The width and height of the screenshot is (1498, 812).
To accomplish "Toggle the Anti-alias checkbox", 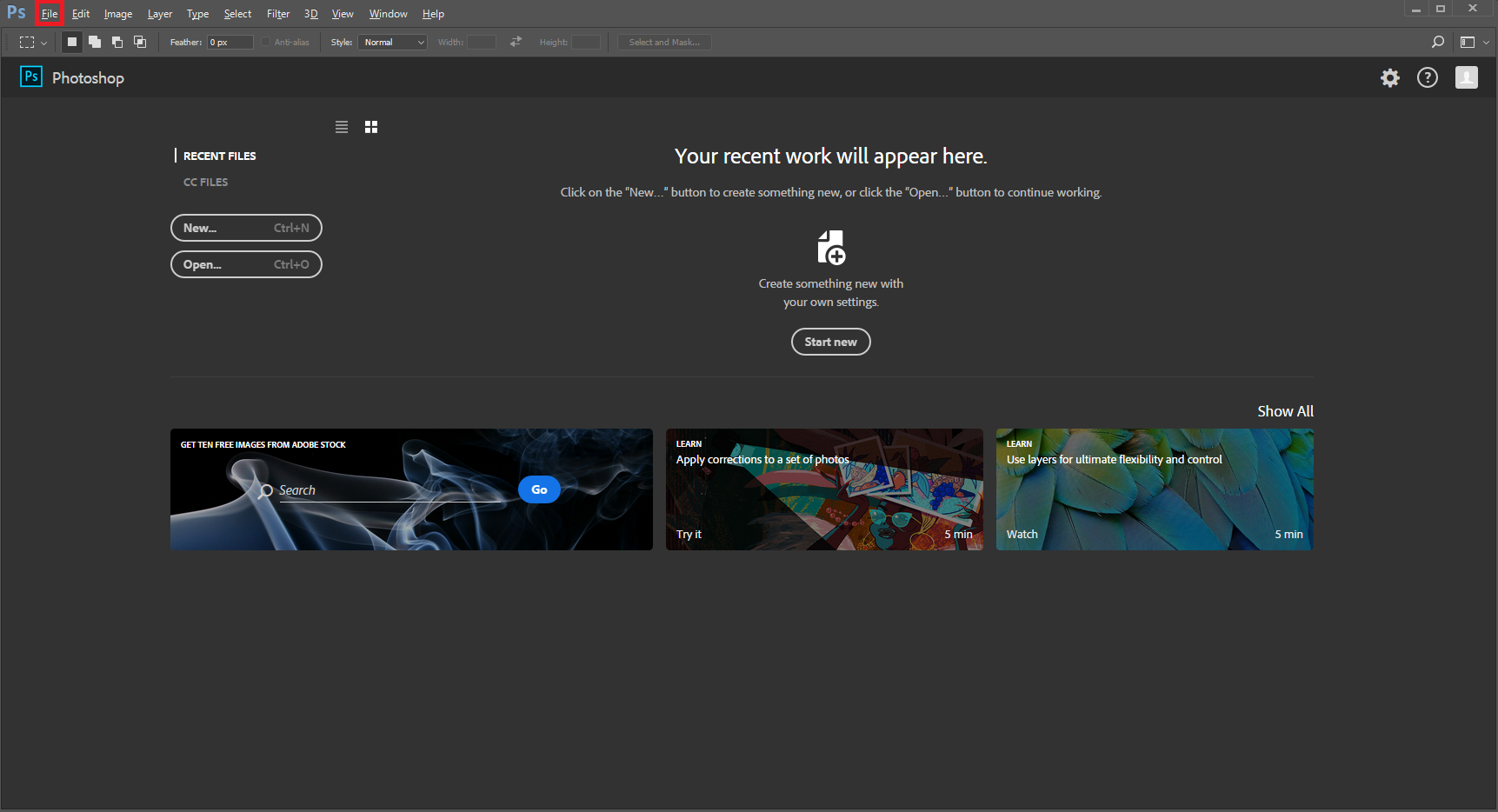I will 265,42.
